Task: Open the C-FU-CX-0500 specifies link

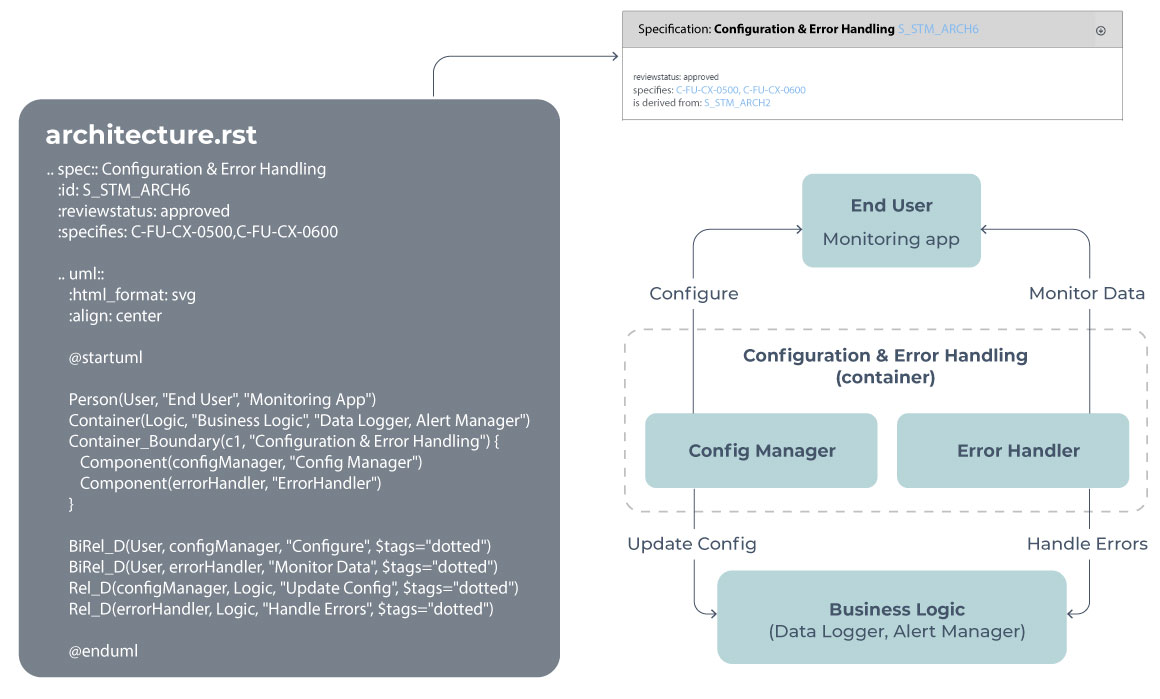Action: (x=707, y=90)
